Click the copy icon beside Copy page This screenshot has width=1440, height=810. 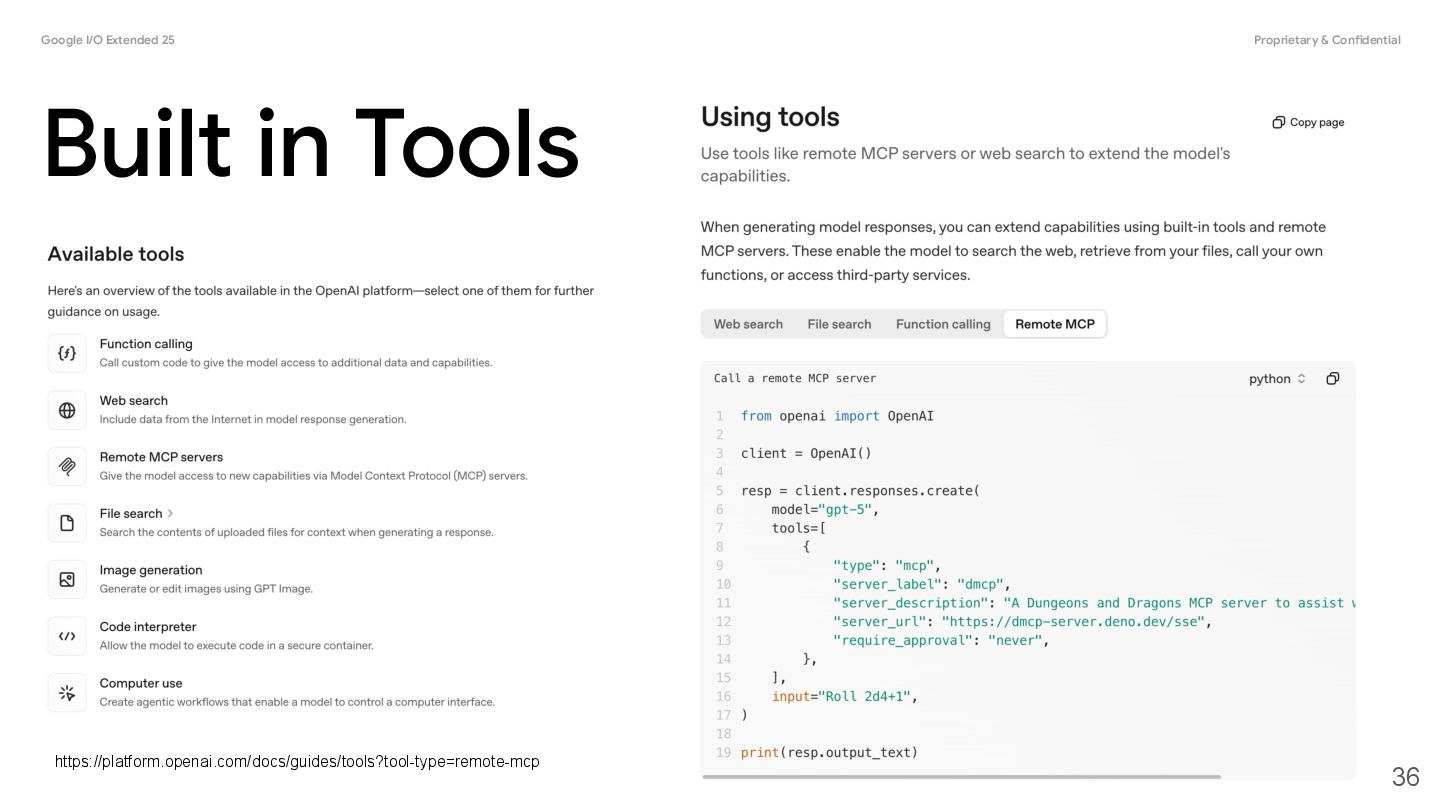(1278, 122)
